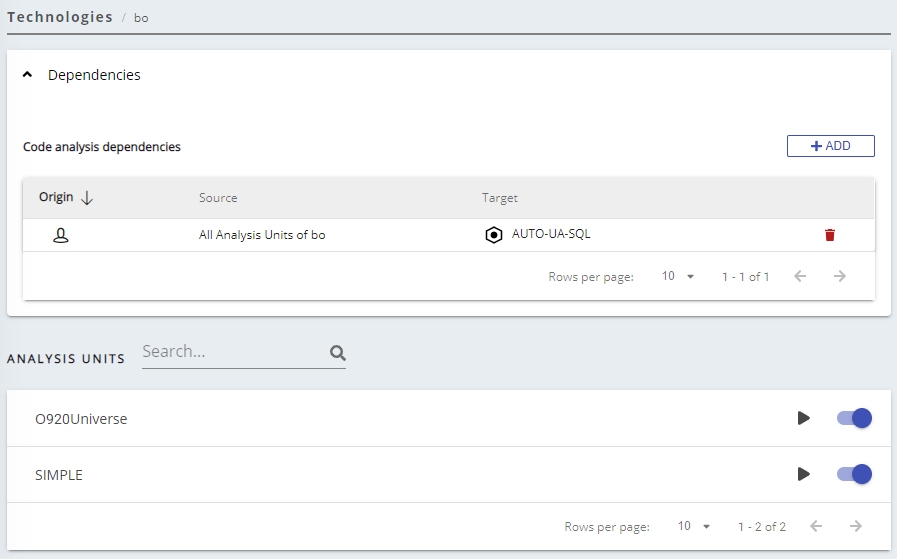Sort by Origin using arrow icon
Image resolution: width=897 pixels, height=559 pixels.
(x=87, y=198)
